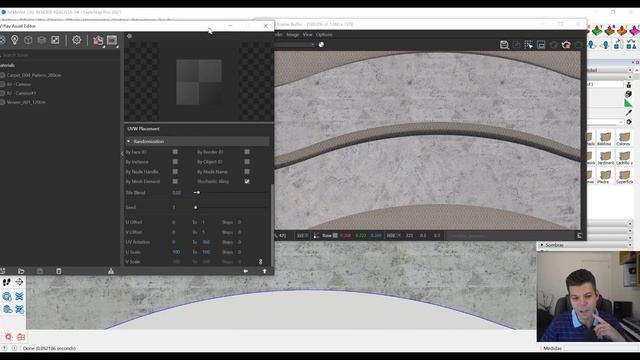This screenshot has height=360, width=640.
Task: Open the Lights tab in V-Ray Asset Editor
Action: click(15, 40)
